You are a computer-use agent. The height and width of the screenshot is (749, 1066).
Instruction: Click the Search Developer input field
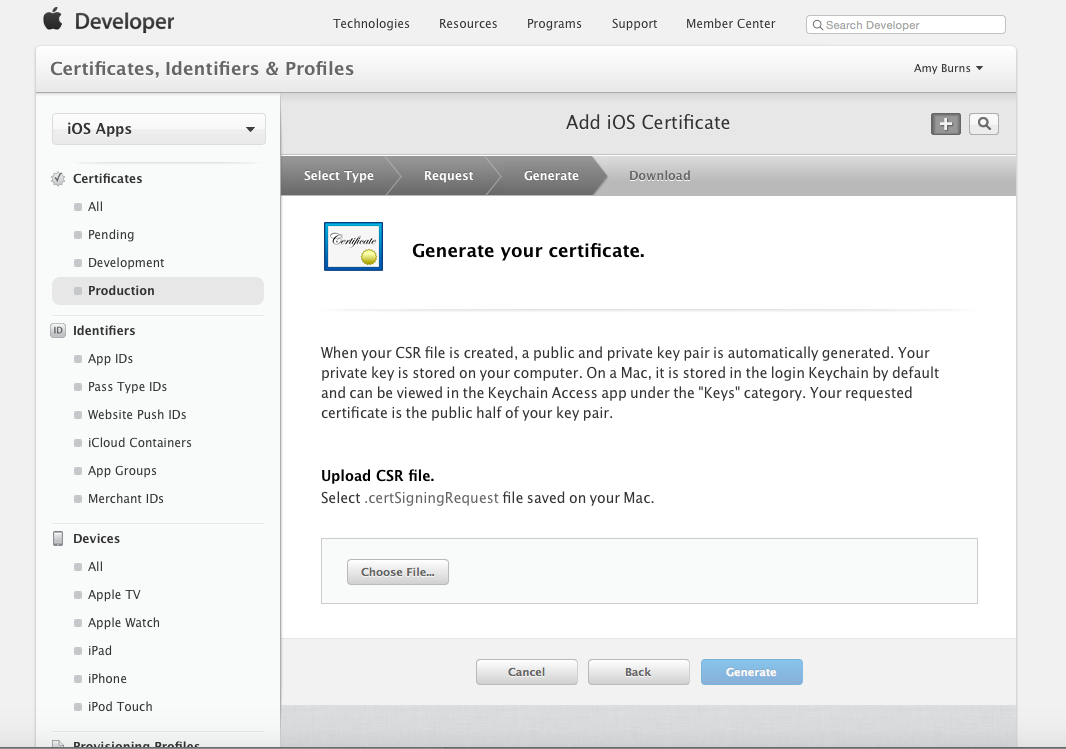[905, 24]
